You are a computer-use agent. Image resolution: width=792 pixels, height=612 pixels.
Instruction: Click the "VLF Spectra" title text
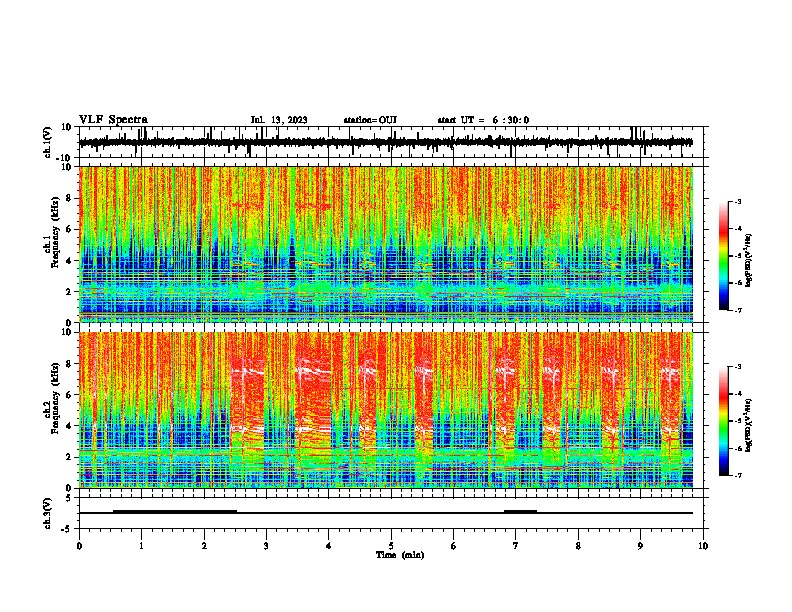click(x=113, y=120)
